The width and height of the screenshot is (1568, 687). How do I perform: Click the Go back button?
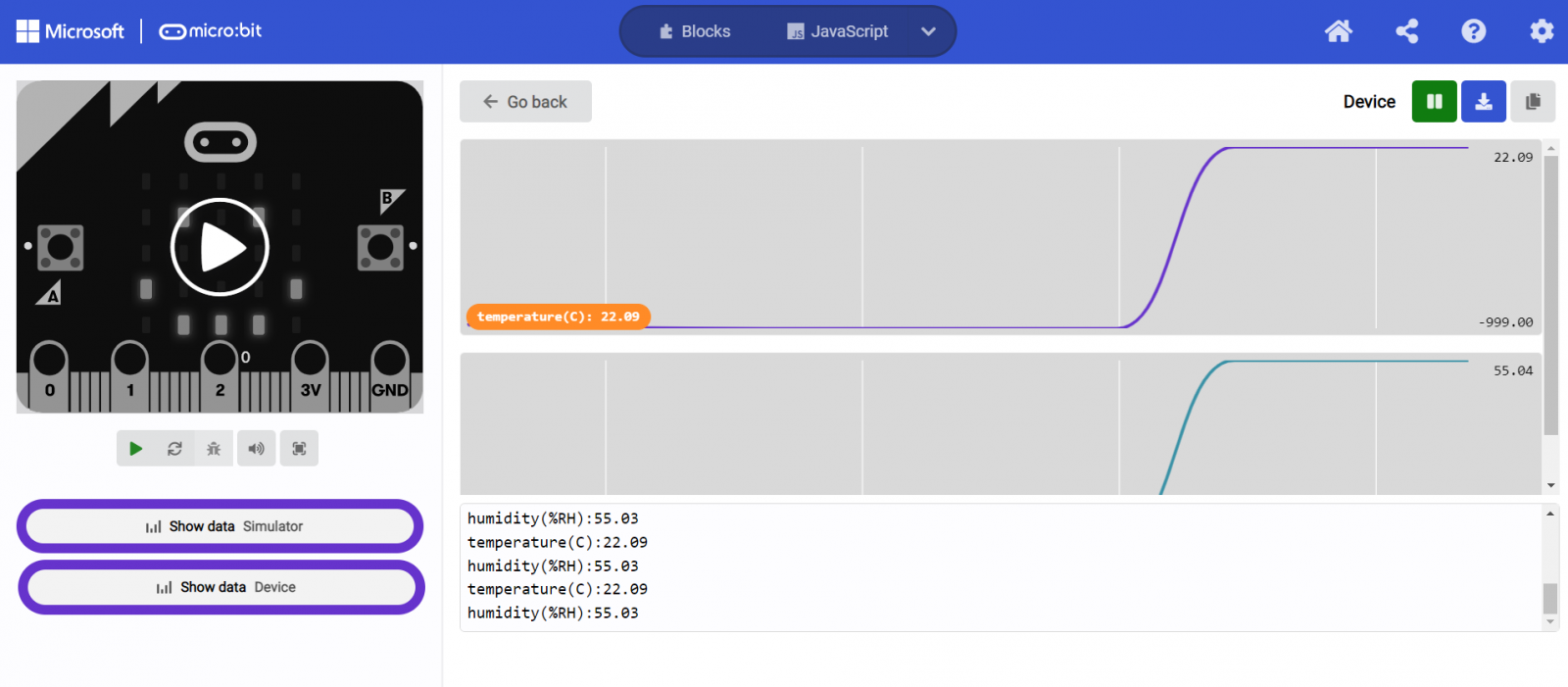(525, 102)
